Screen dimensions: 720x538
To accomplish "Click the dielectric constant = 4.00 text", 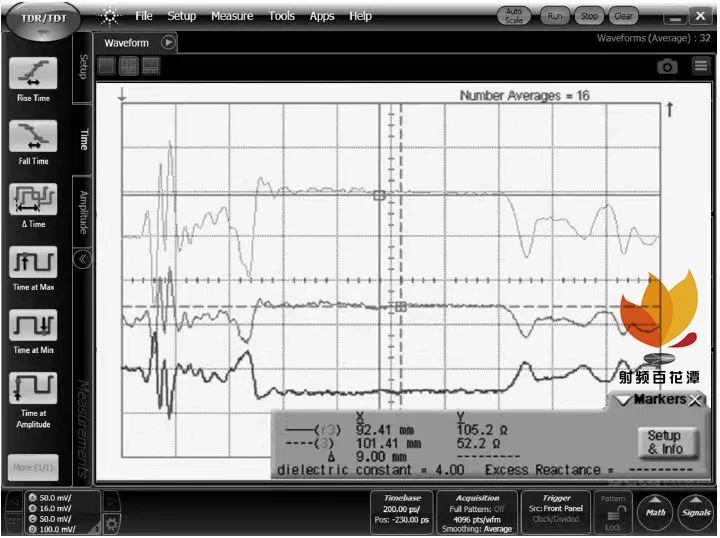I will [x=371, y=471].
